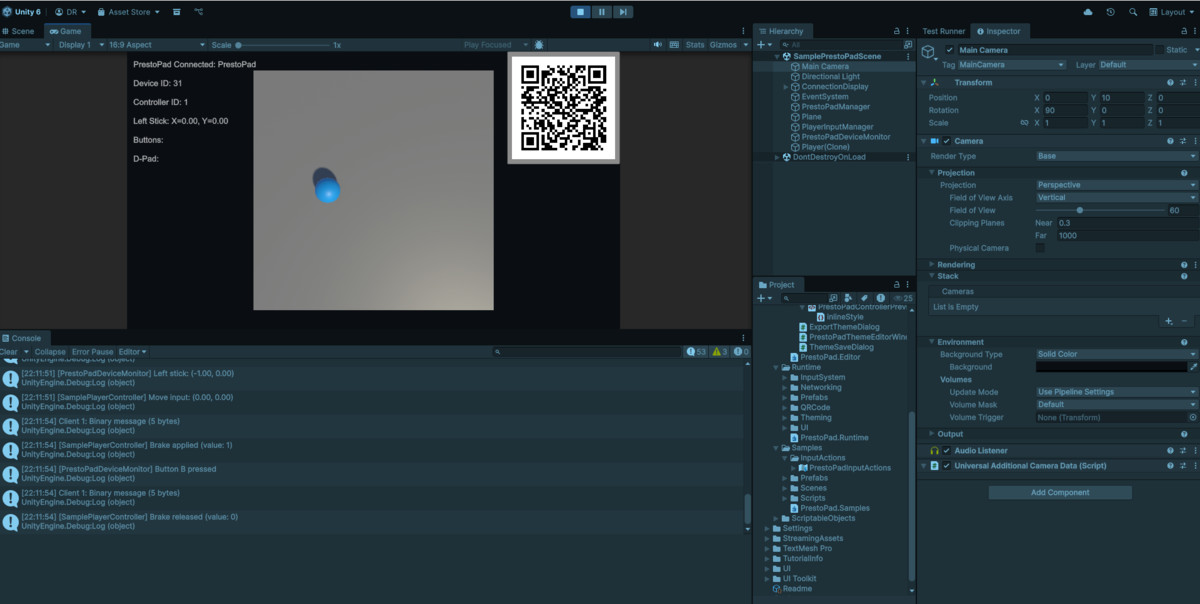Viewport: 1200px width, 604px height.
Task: Disable the Camera component checkbox
Action: pyautogui.click(x=946, y=141)
